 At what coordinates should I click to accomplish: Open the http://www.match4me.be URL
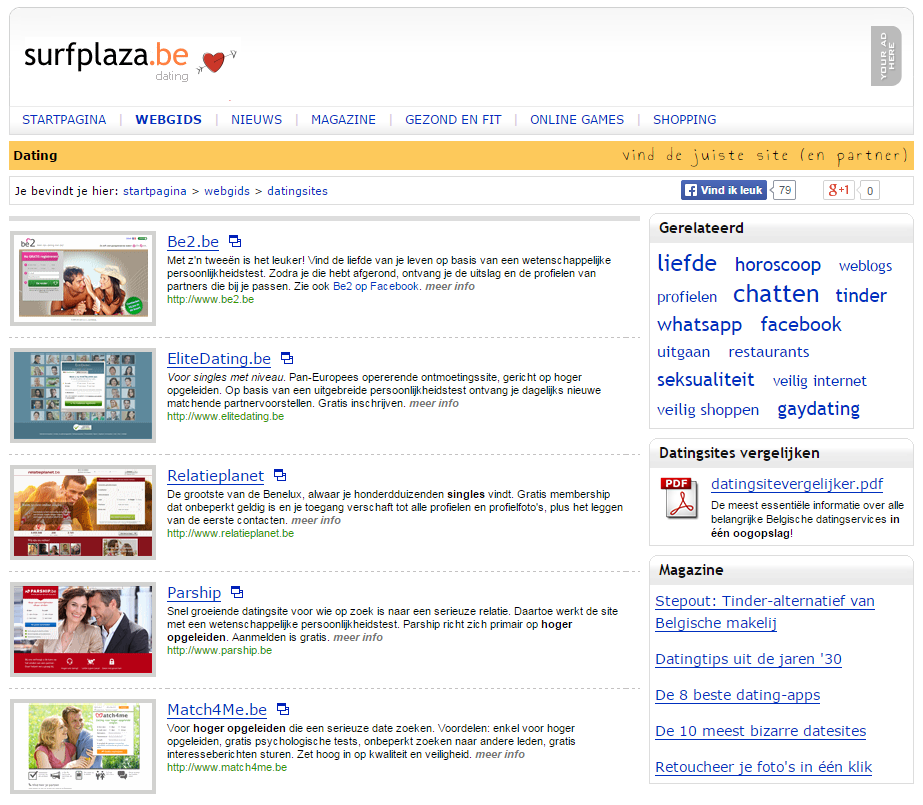click(227, 768)
